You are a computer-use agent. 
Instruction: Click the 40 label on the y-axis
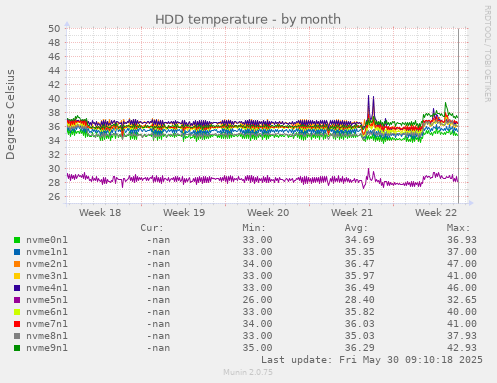(54, 99)
